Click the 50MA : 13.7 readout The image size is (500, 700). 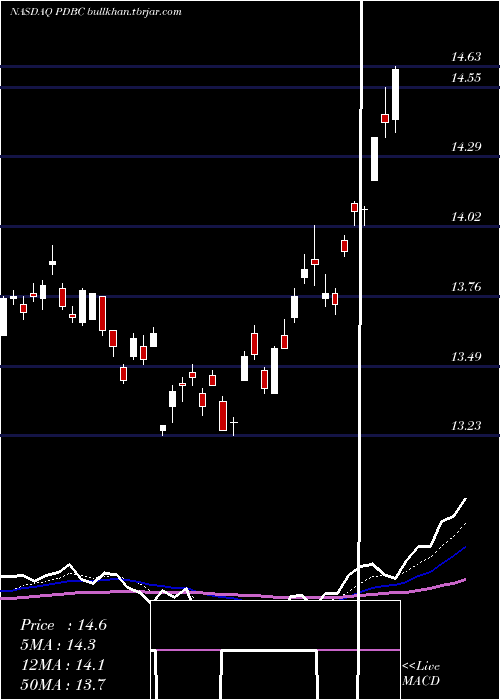click(63, 684)
